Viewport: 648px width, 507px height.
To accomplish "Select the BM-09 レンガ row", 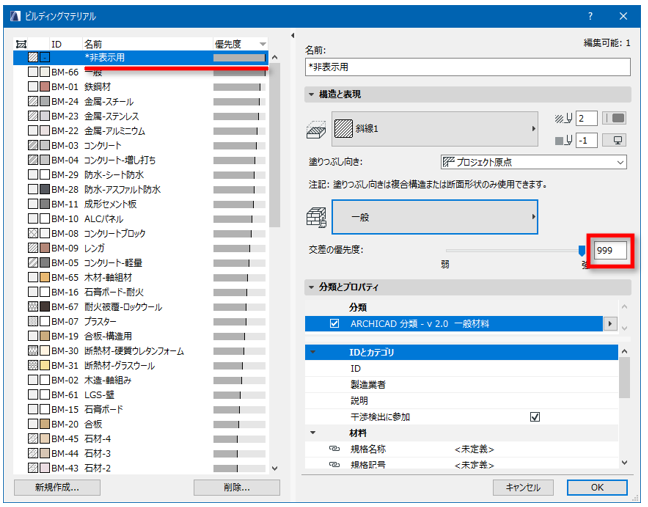I will pyautogui.click(x=141, y=248).
